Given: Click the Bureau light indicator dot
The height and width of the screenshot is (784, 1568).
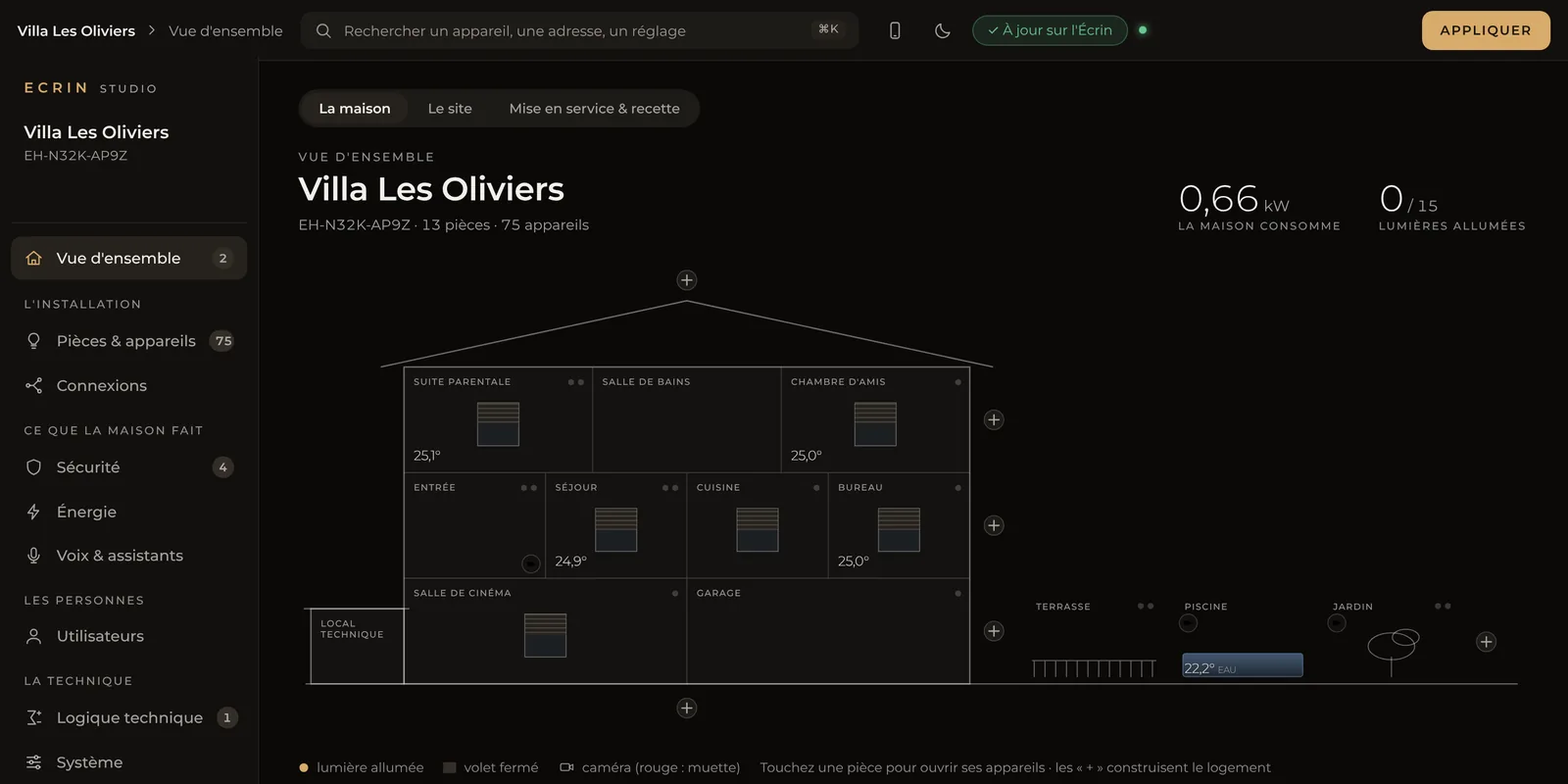Looking at the screenshot, I should click(x=957, y=488).
